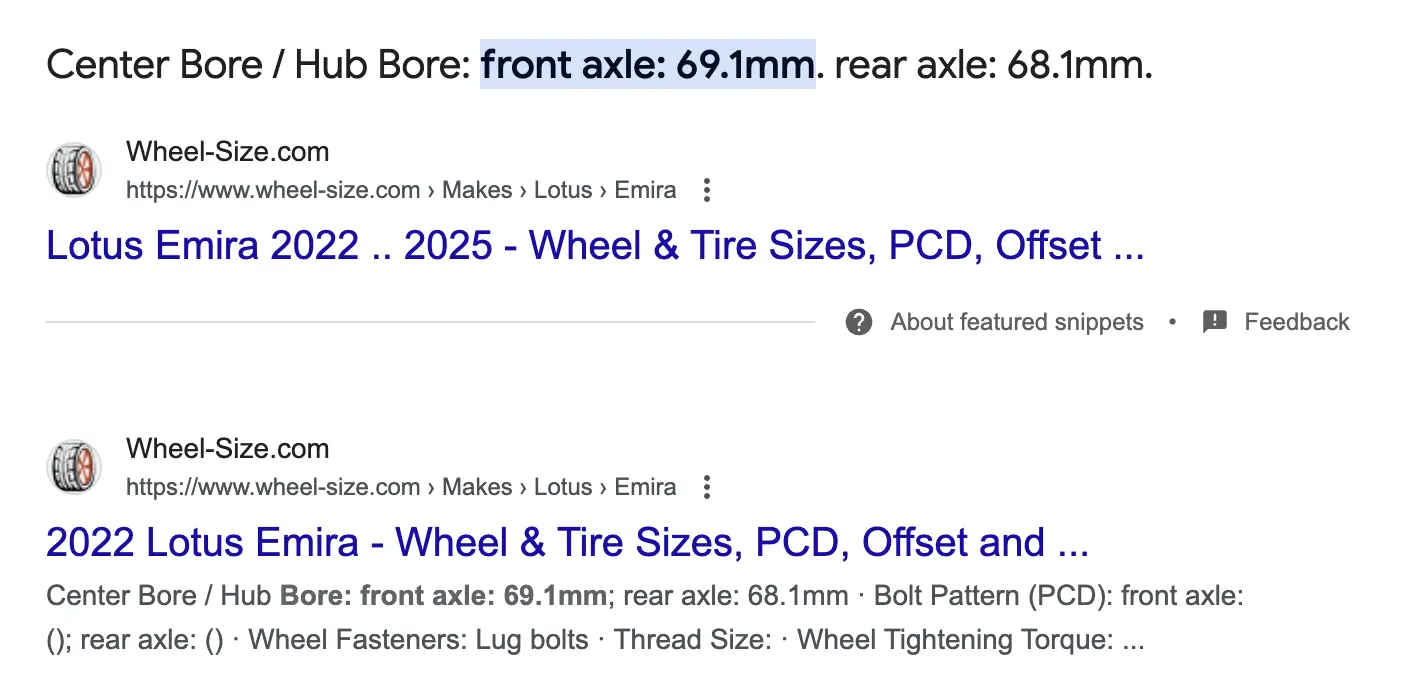Click the highlighted "front axle: 69.1mm" text

click(x=646, y=65)
